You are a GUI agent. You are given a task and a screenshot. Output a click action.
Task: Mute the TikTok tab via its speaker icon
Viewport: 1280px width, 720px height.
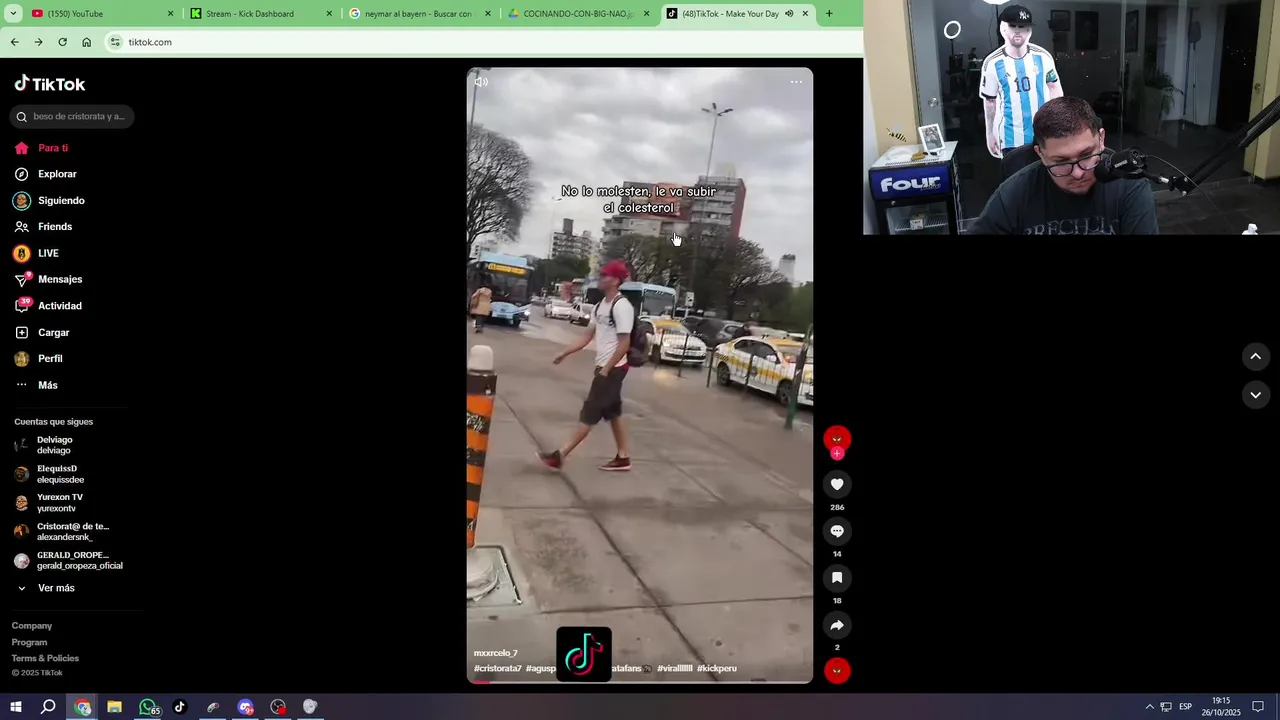coord(789,14)
